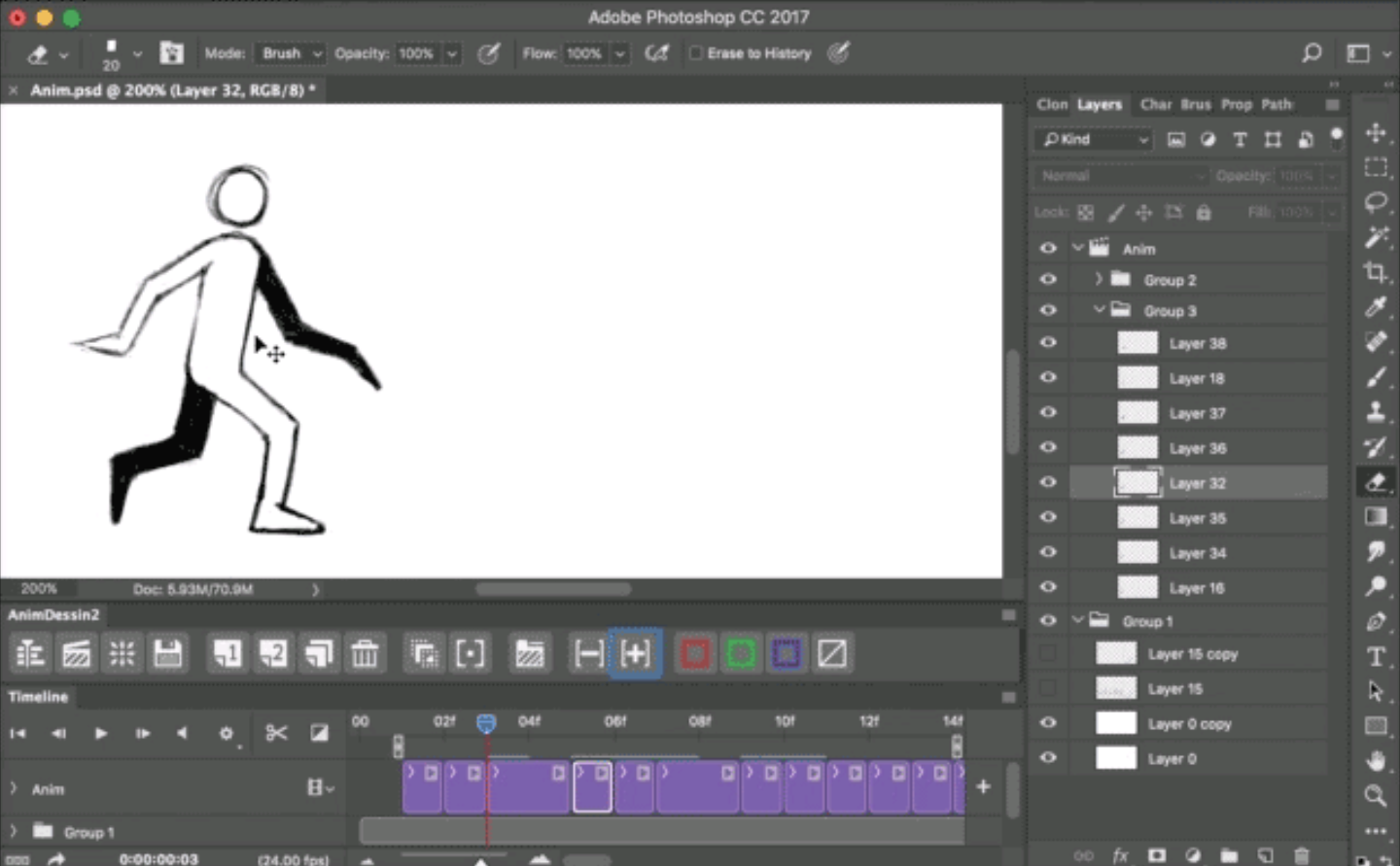Switch to the Channels panel tab
The height and width of the screenshot is (866, 1400).
click(1155, 104)
